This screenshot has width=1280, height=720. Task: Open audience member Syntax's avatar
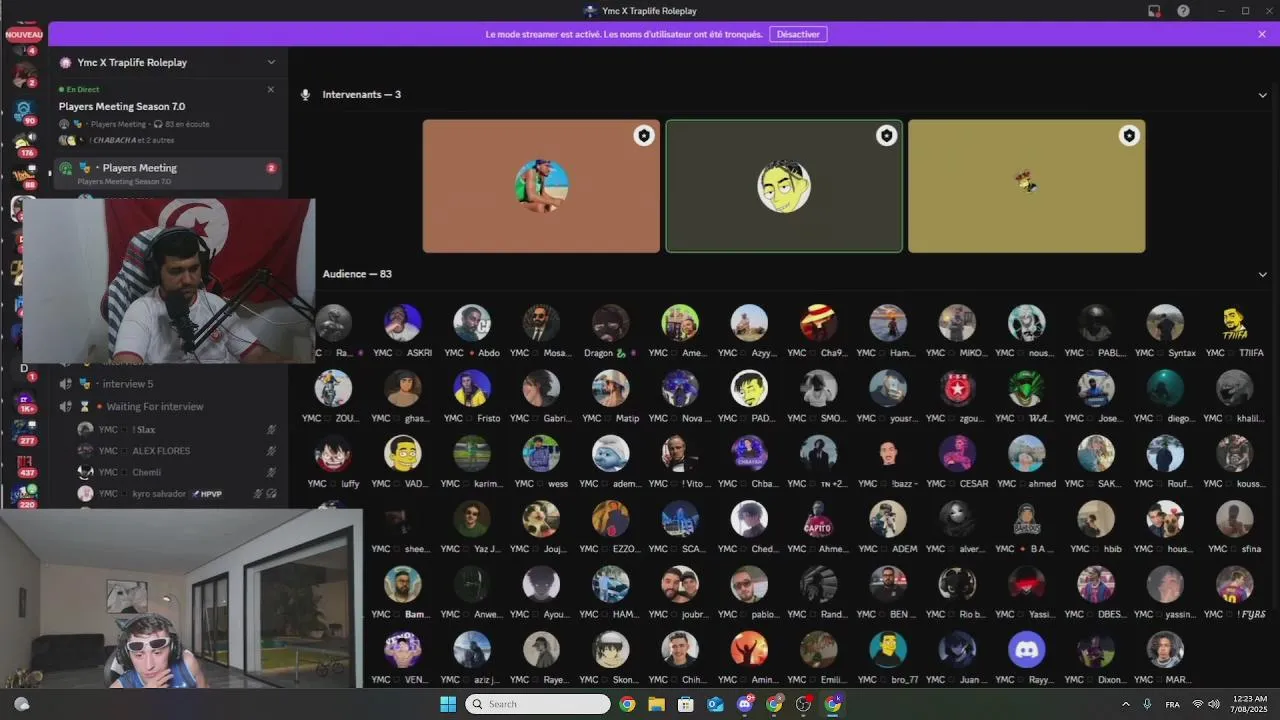tap(1165, 323)
